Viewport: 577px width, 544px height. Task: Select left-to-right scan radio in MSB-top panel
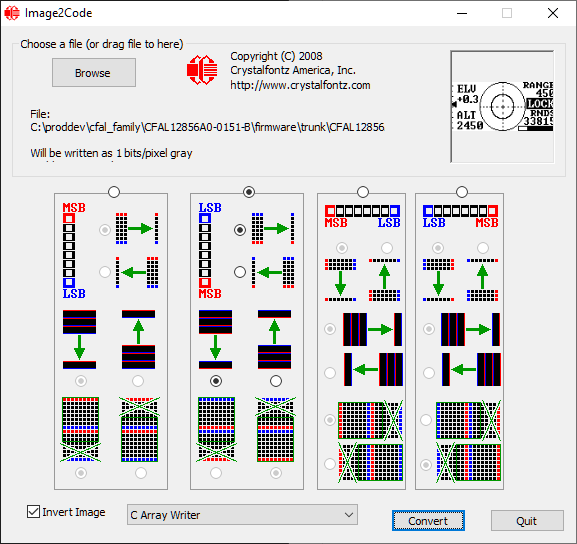(x=105, y=230)
